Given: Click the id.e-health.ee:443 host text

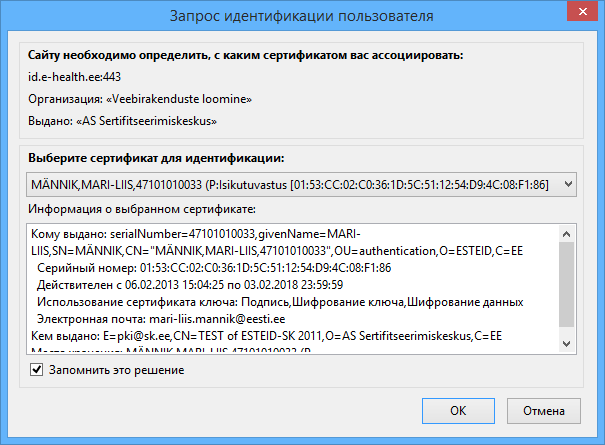Looking at the screenshot, I should tap(74, 77).
